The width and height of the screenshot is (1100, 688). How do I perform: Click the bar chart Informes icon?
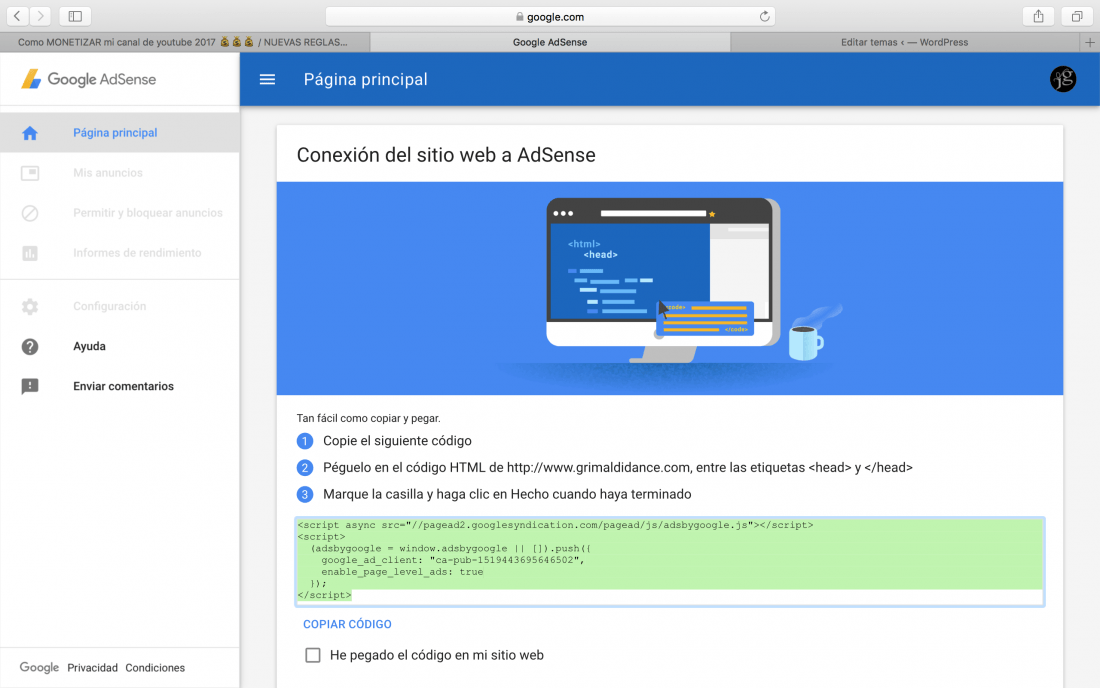29,253
